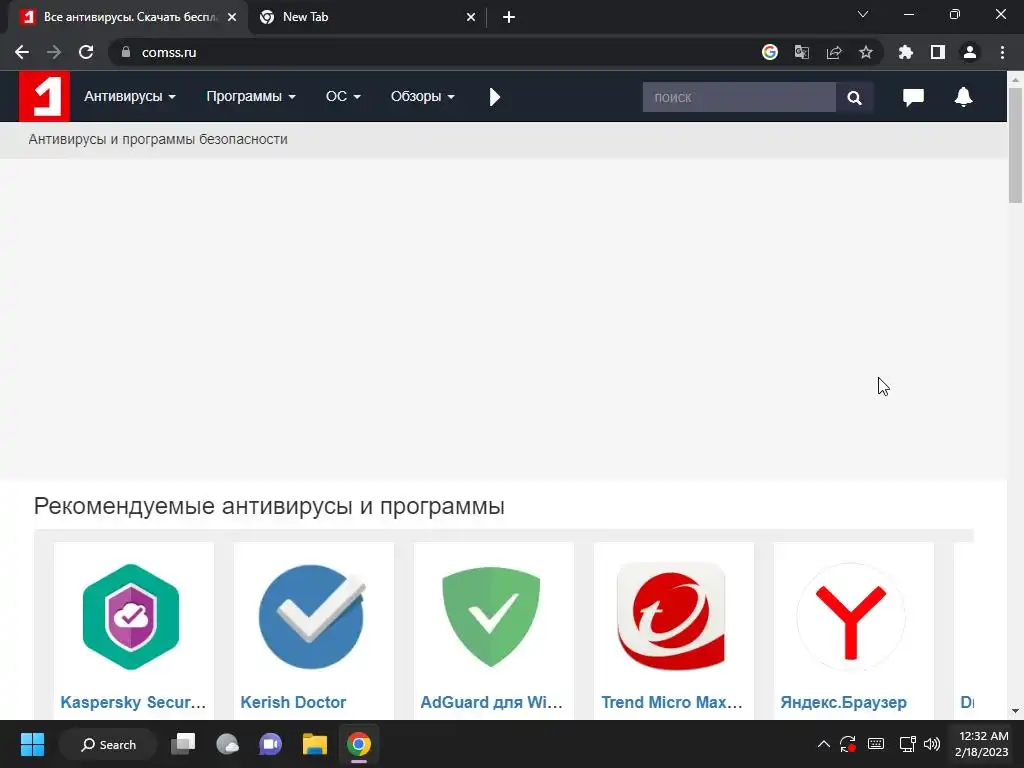Expand the Программы menu
This screenshot has height=768, width=1024.
tap(251, 97)
